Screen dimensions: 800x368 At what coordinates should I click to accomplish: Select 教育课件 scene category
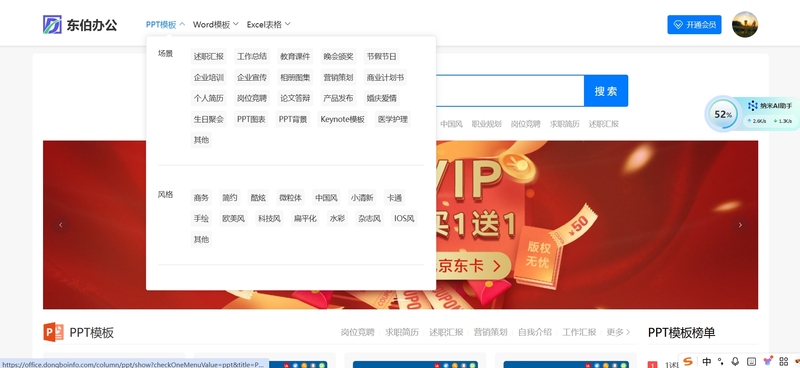(x=295, y=57)
